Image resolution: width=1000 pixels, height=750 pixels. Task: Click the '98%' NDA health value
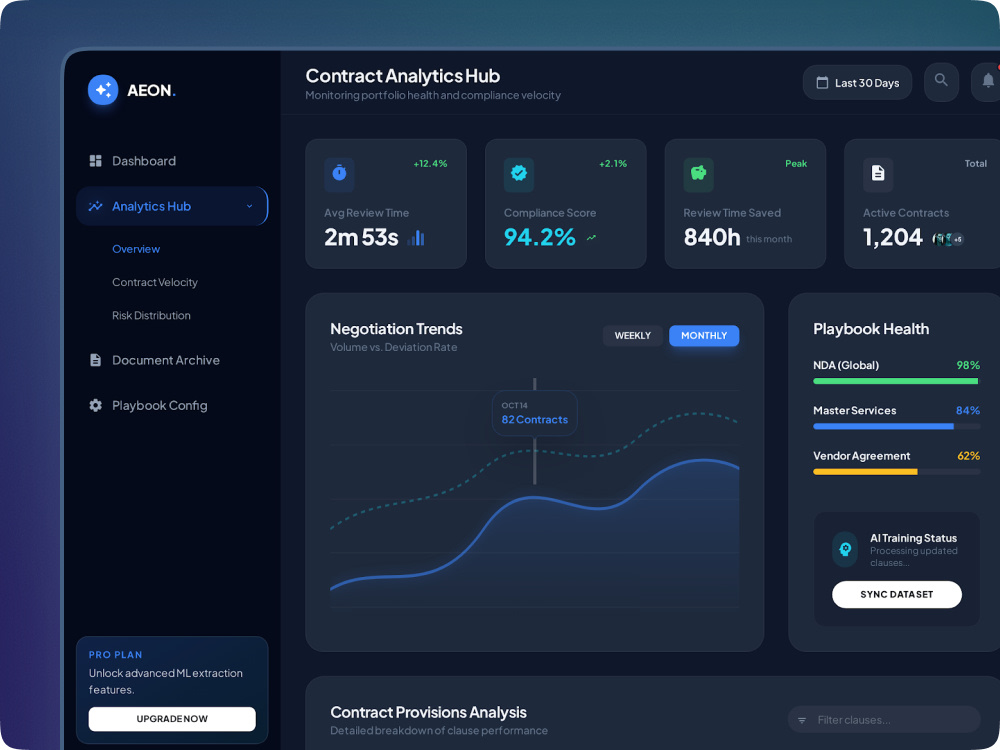point(968,365)
